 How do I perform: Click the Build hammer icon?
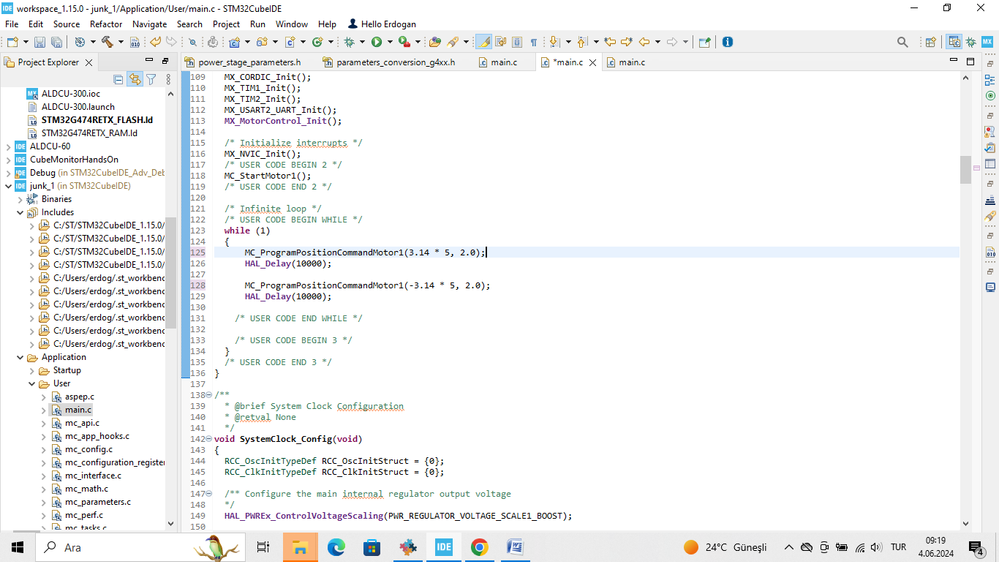pos(106,42)
